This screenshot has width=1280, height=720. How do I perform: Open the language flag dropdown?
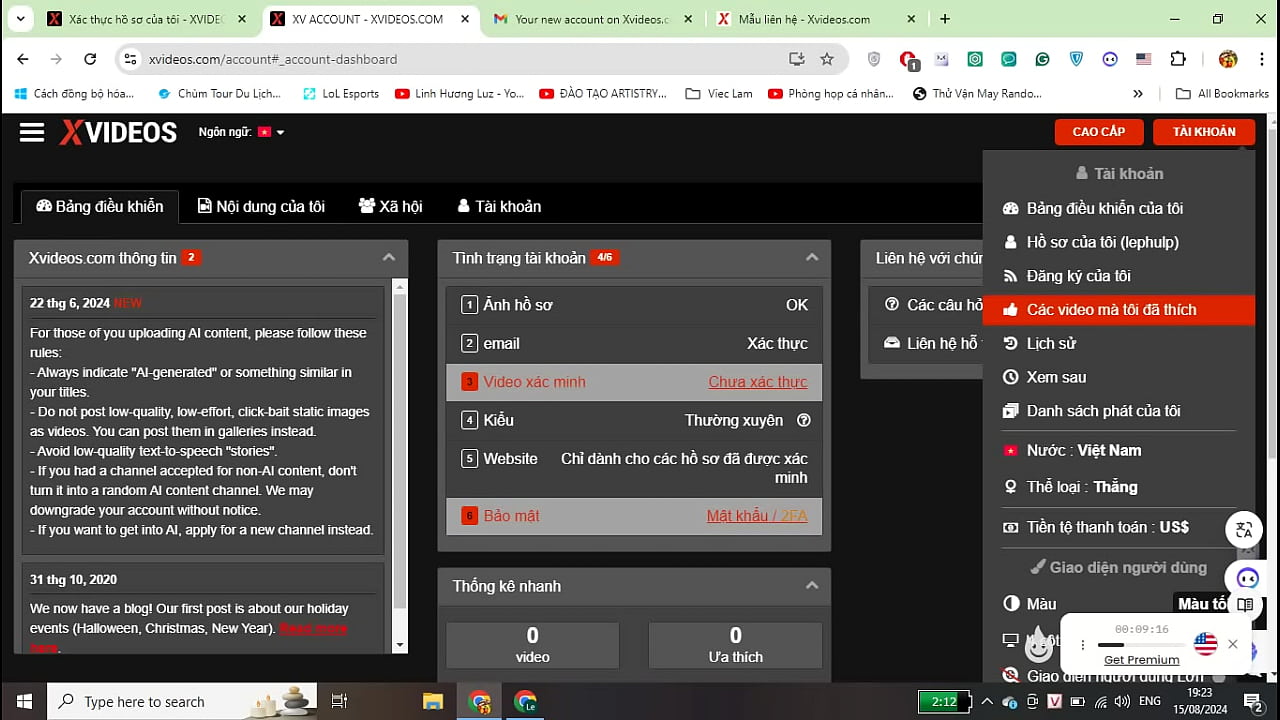pyautogui.click(x=271, y=132)
